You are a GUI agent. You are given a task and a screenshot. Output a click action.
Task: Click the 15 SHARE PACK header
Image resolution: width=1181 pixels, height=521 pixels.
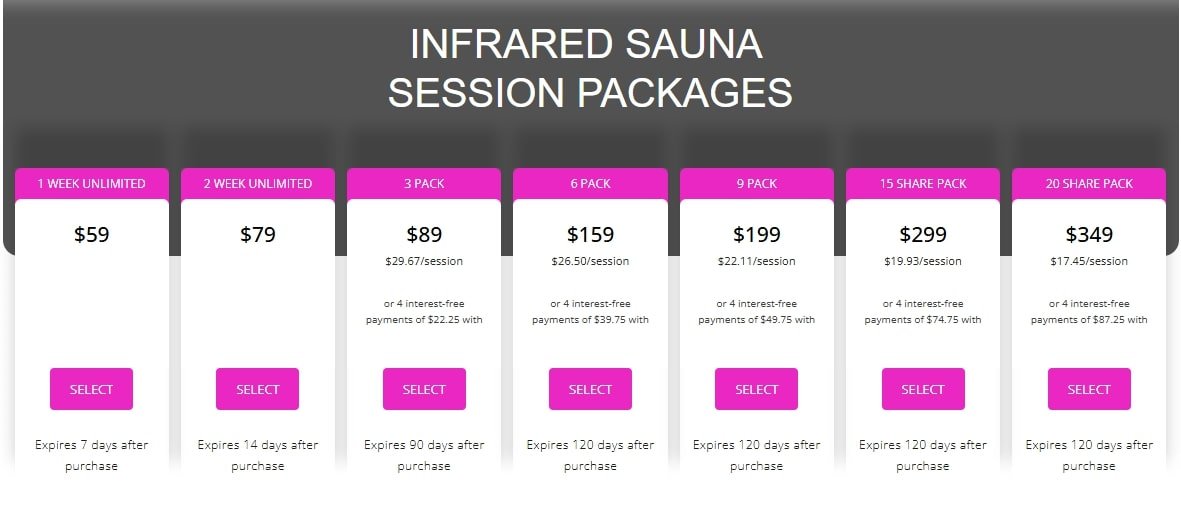tap(922, 184)
